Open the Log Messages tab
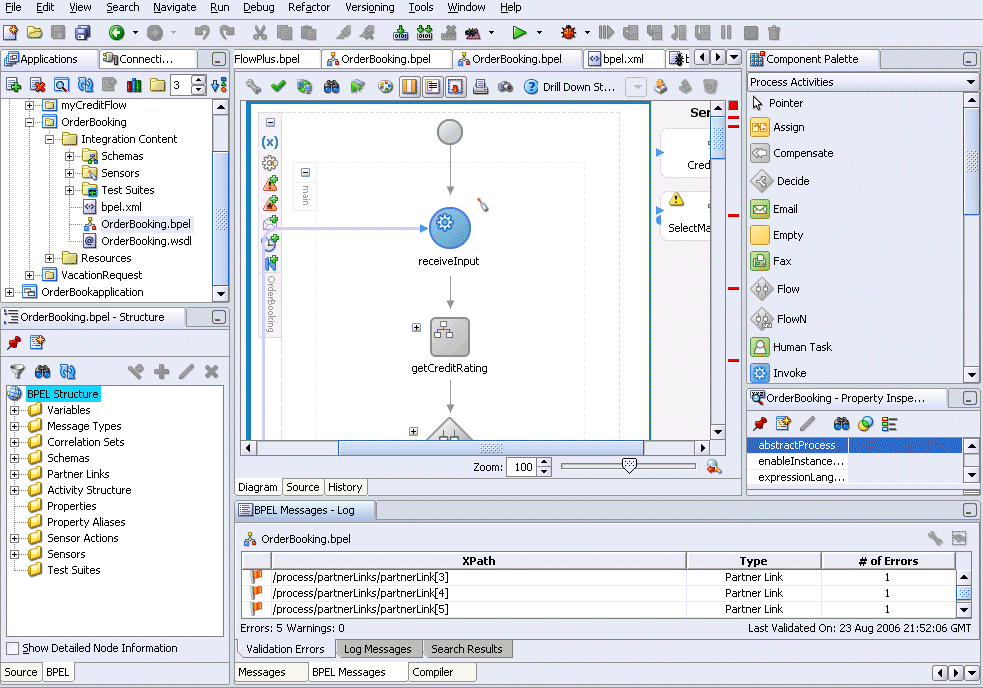The height and width of the screenshot is (688, 983). click(377, 649)
